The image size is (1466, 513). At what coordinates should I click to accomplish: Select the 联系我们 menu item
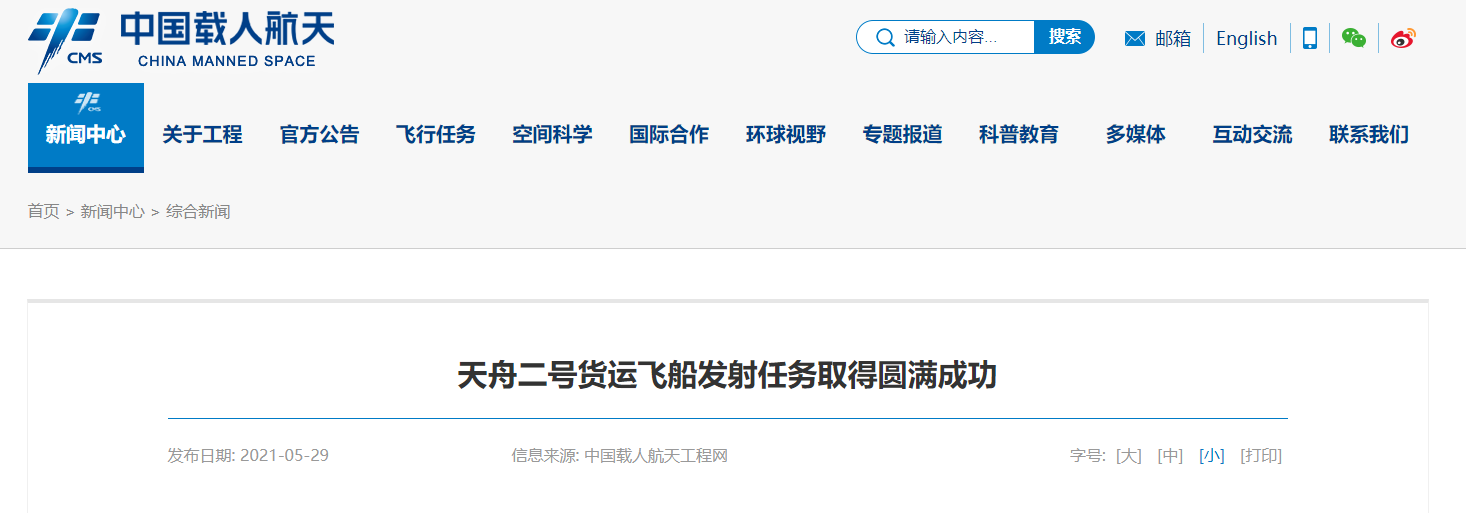point(1369,134)
